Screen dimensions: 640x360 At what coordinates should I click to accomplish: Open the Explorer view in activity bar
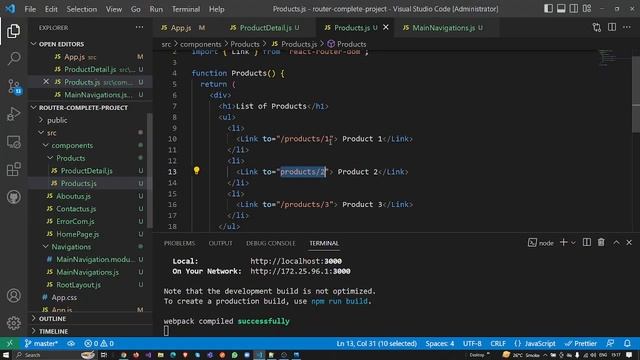pyautogui.click(x=13, y=31)
